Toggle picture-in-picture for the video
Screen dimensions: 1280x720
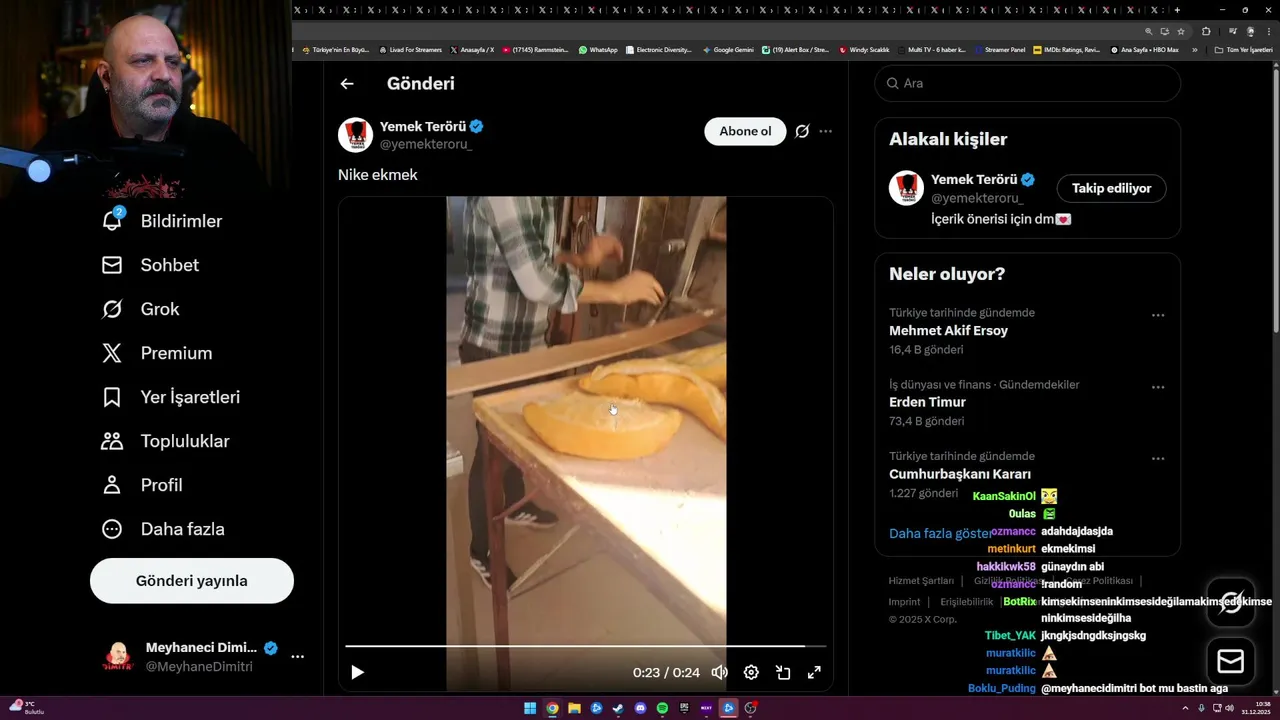point(783,672)
